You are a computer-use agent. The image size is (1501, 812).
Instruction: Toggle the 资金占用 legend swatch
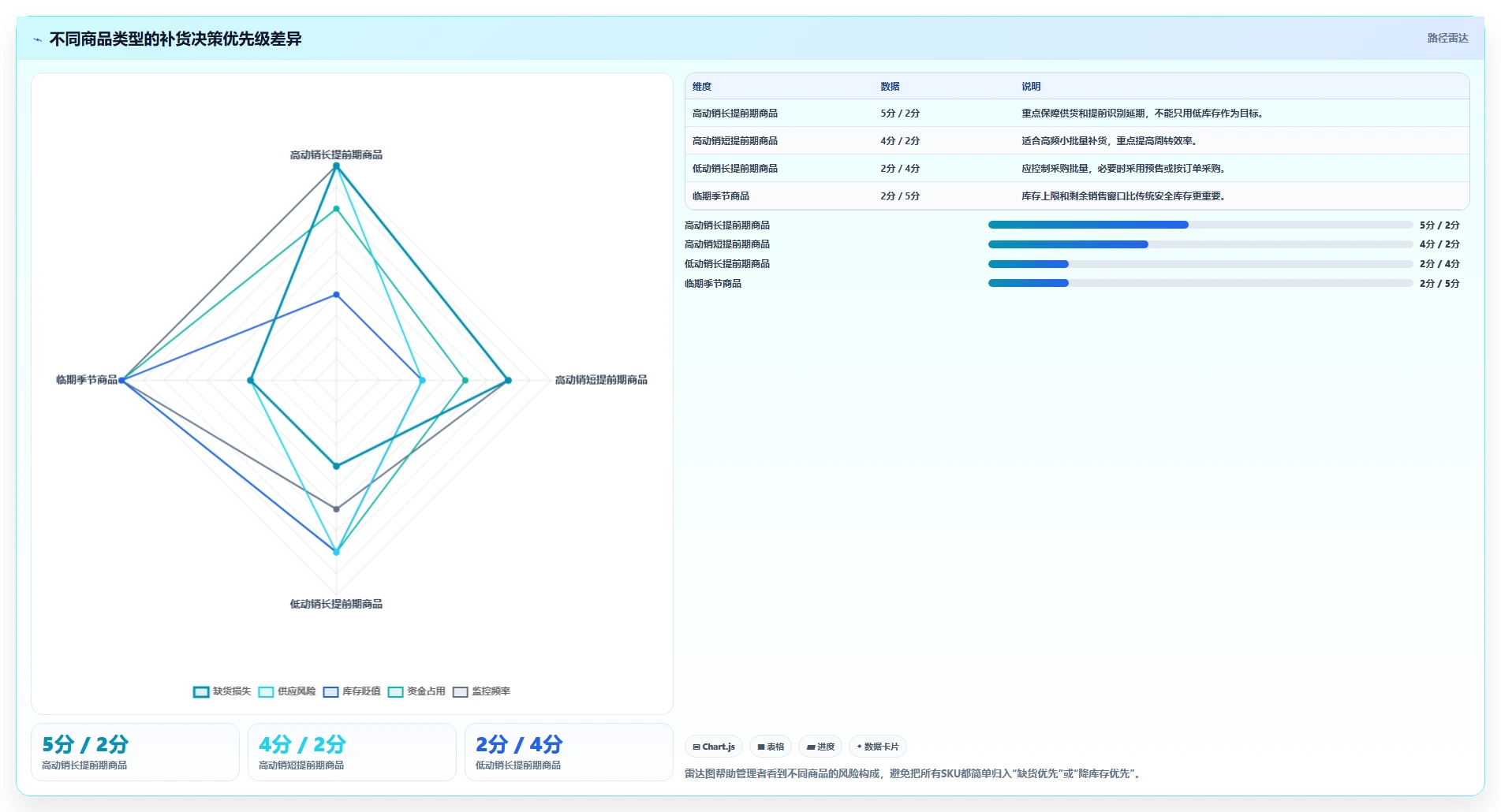coord(395,691)
